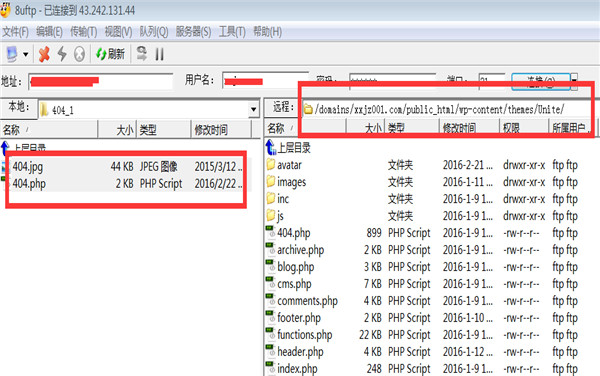Image resolution: width=600 pixels, height=376 pixels.
Task: Click the remote parent directory up-arrow icon
Action: click(x=271, y=147)
